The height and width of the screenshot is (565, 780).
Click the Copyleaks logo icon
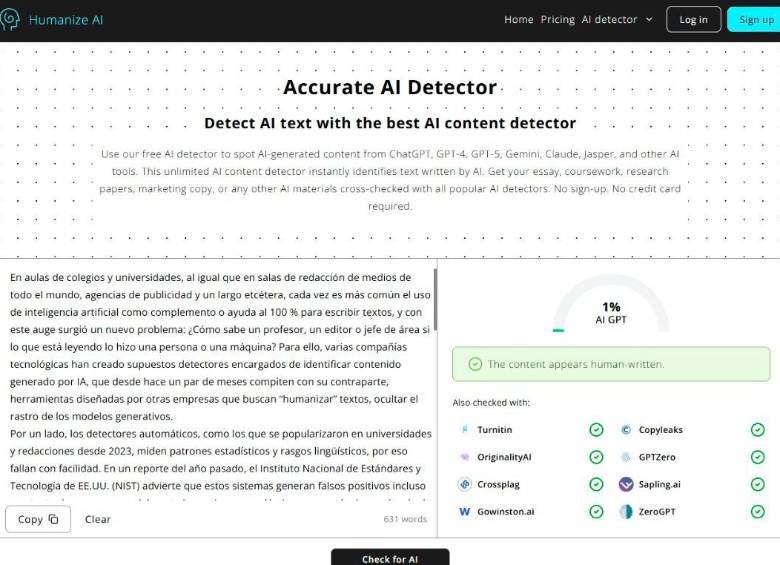click(x=626, y=429)
